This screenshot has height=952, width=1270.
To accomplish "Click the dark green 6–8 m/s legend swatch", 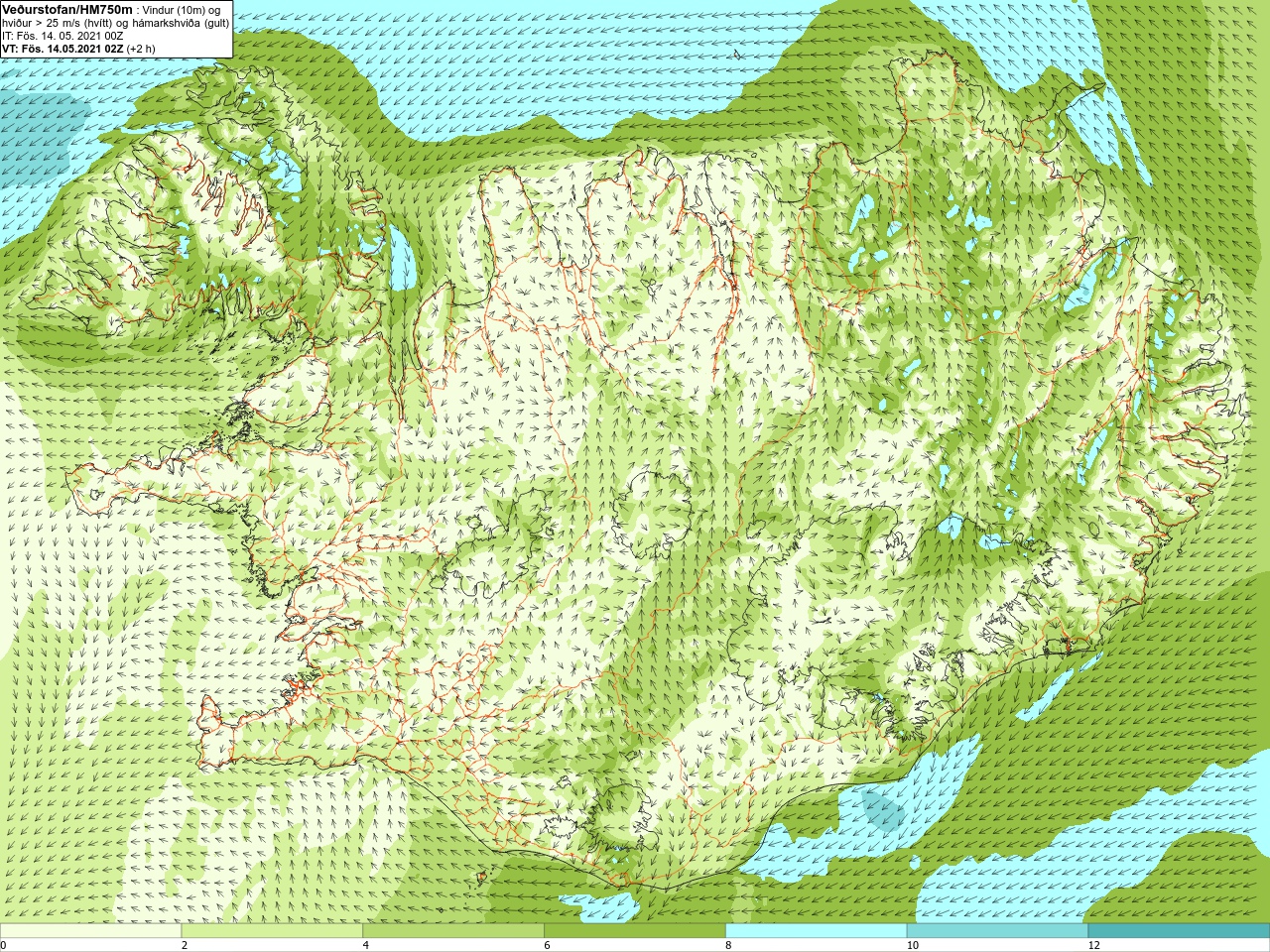I will pyautogui.click(x=635, y=931).
